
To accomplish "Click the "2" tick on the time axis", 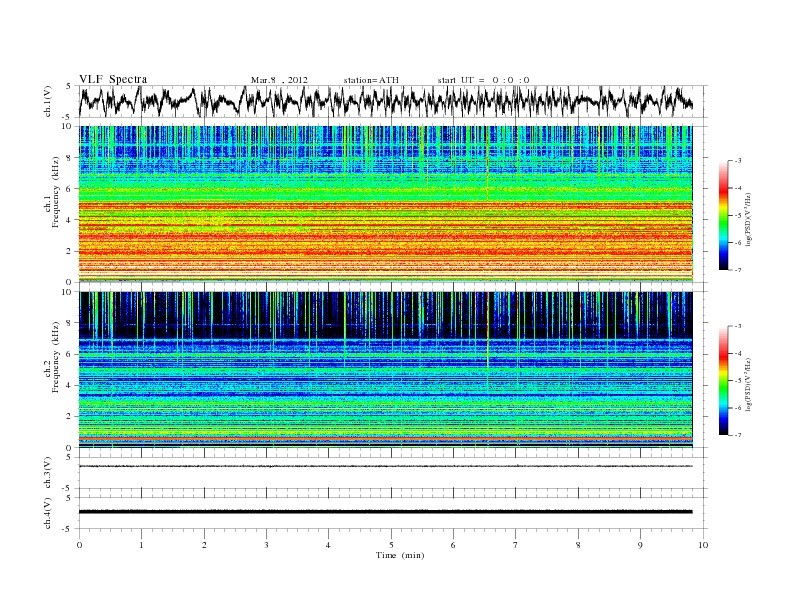I will pyautogui.click(x=204, y=545).
